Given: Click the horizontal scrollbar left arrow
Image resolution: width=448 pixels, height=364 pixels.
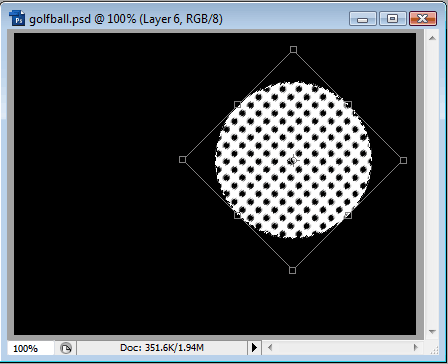Looking at the screenshot, I should point(270,348).
